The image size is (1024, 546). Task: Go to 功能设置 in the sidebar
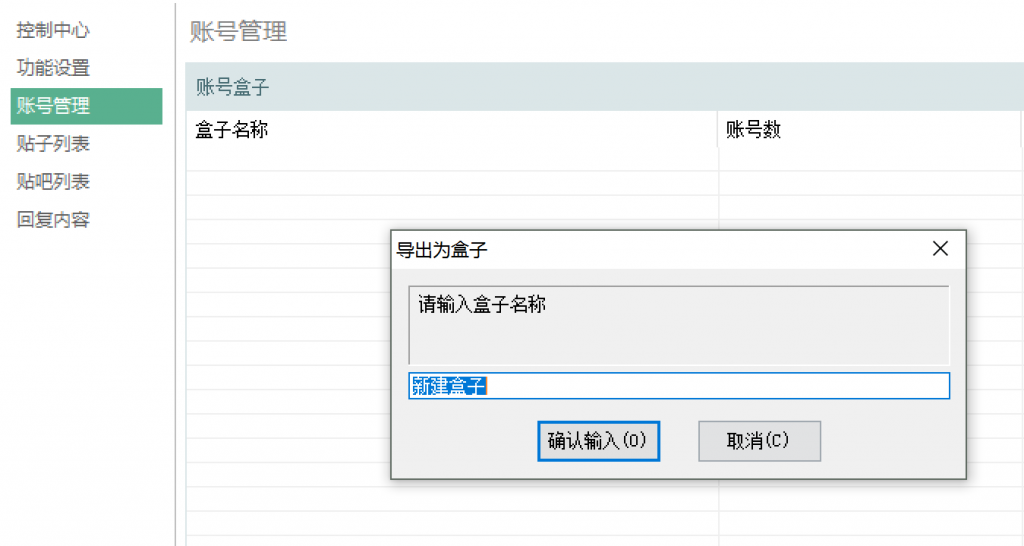[x=53, y=68]
